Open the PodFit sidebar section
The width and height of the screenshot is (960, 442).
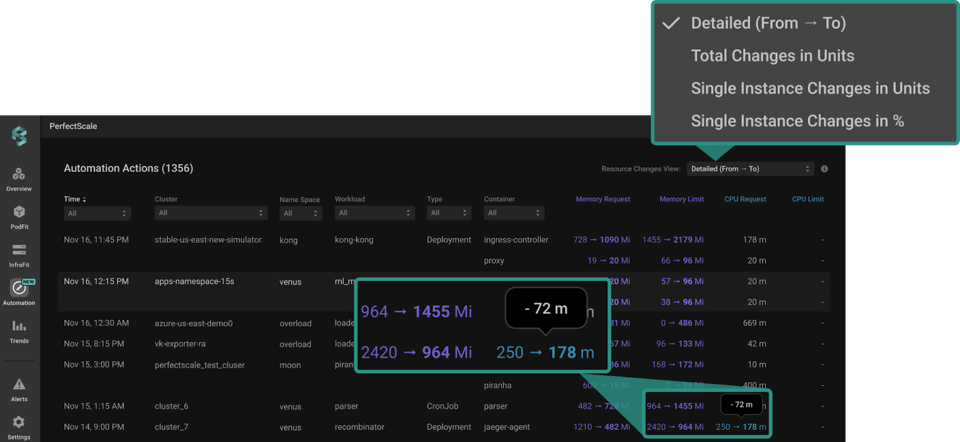[19, 217]
